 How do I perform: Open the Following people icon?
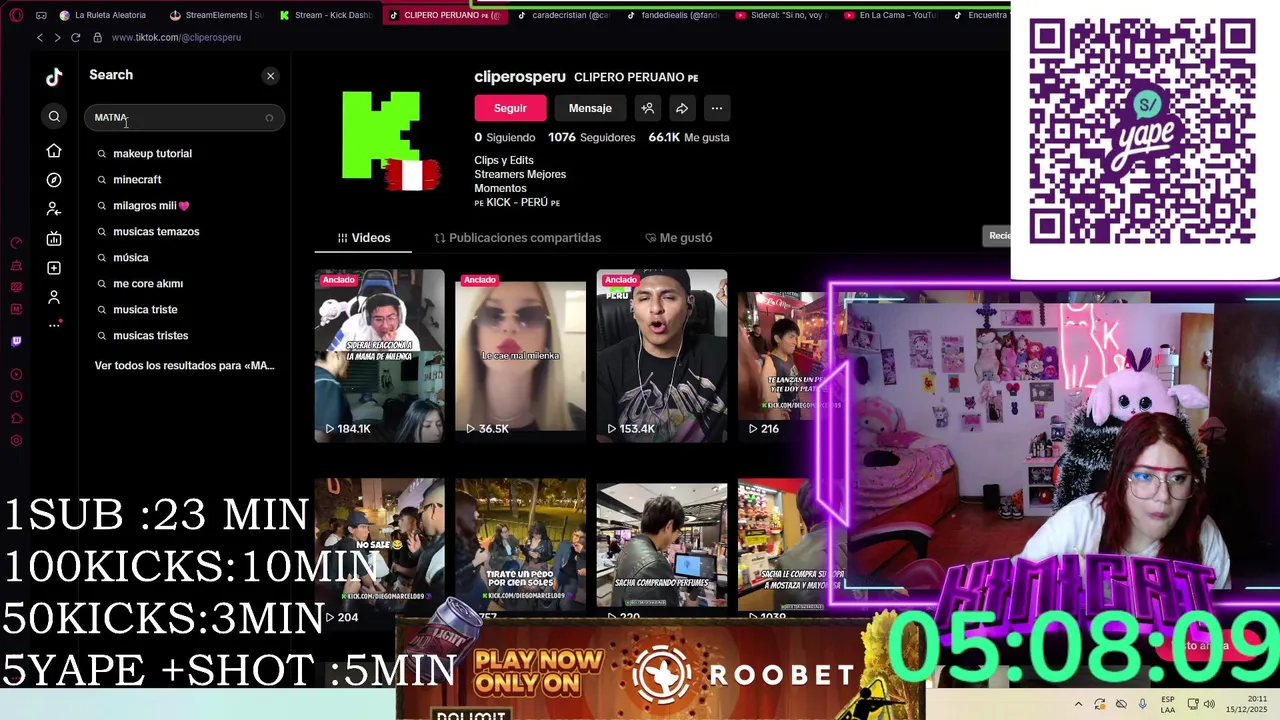coord(54,209)
